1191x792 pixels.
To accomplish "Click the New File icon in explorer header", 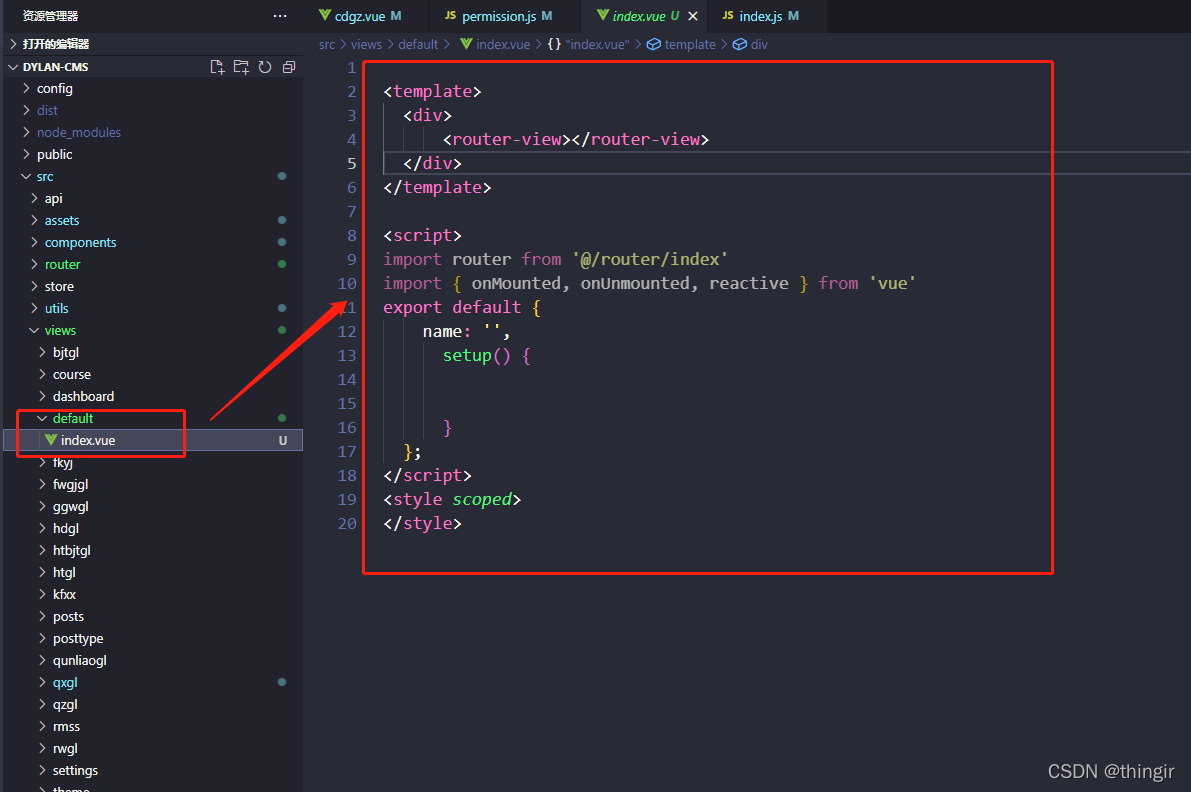I will [217, 67].
